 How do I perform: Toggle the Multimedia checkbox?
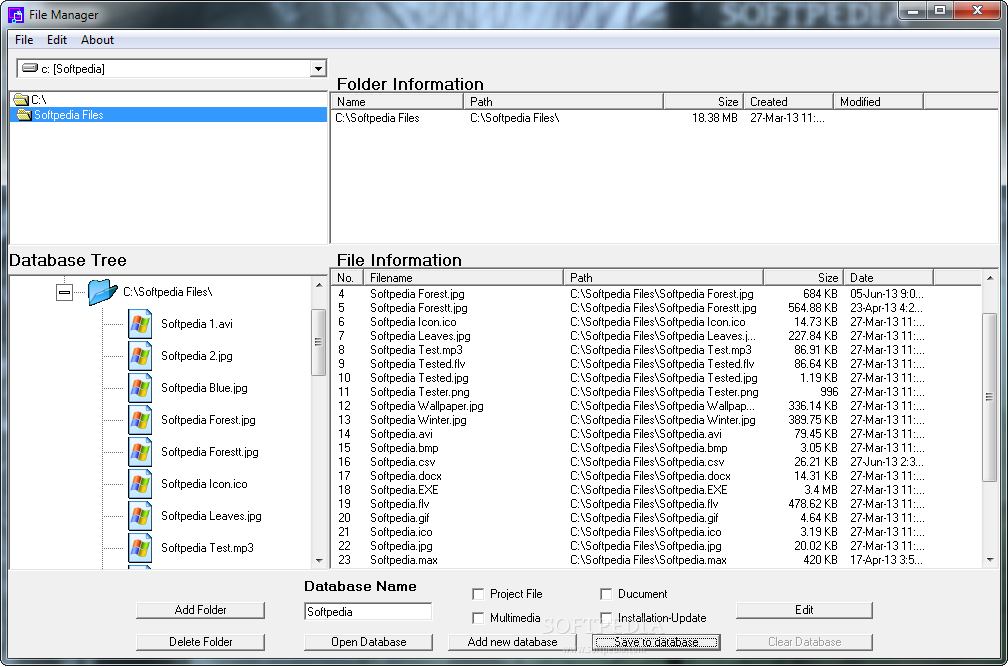(478, 618)
